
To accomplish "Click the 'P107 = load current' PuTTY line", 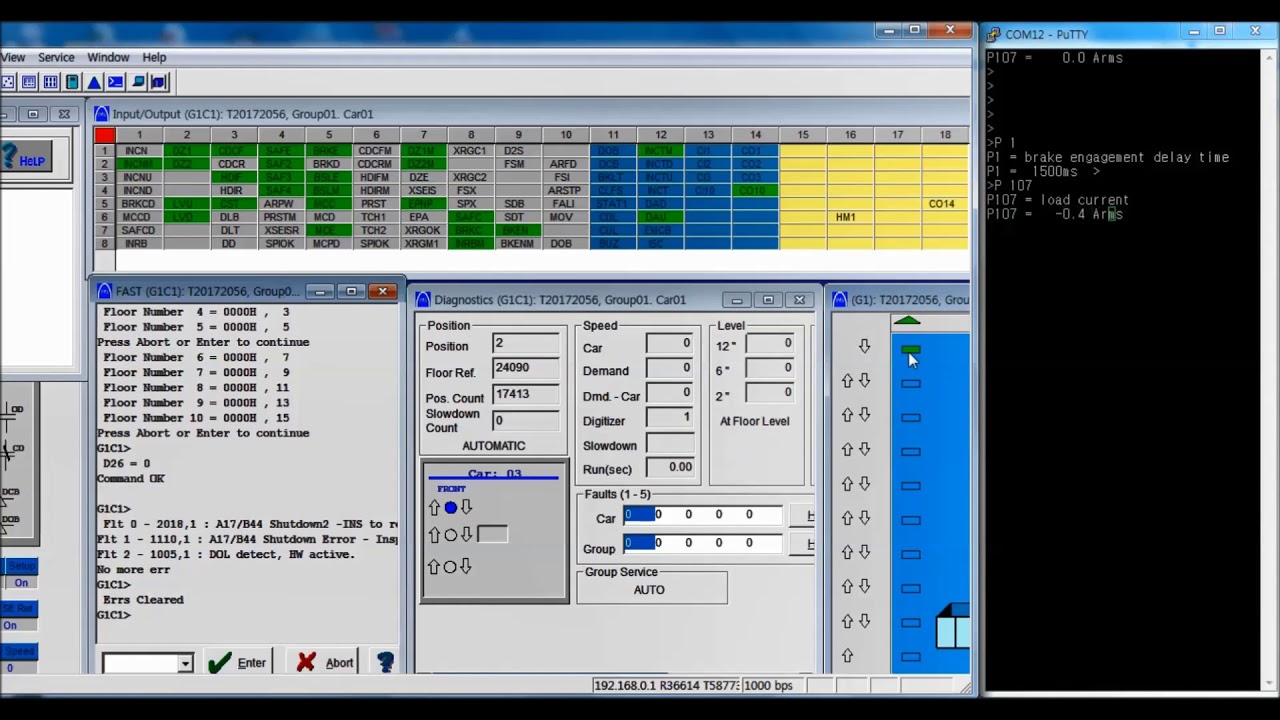I will pyautogui.click(x=1058, y=200).
